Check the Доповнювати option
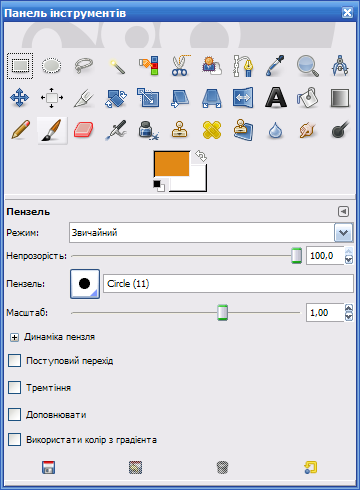This screenshot has height=490, width=360. [x=14, y=415]
